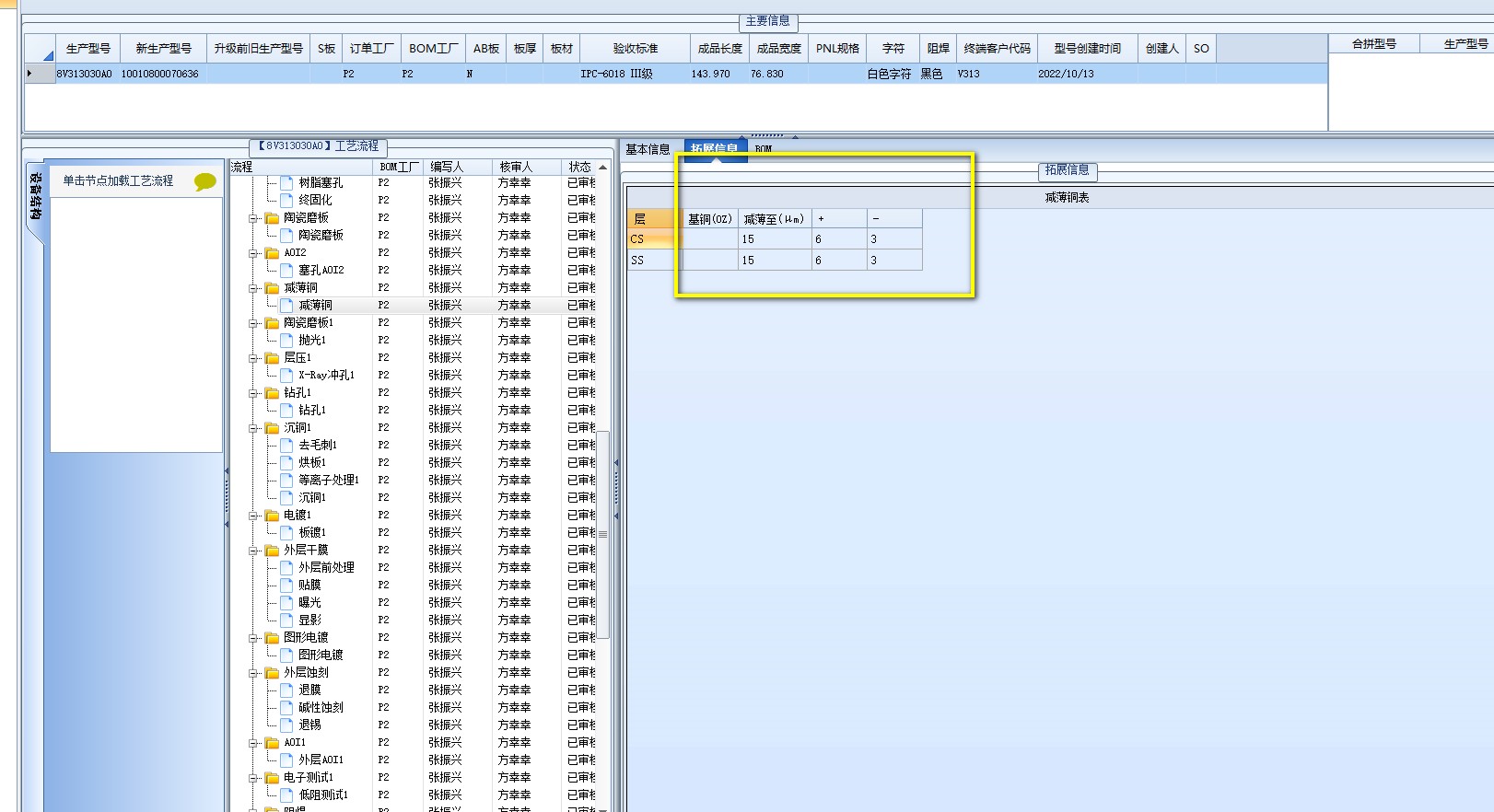Select the X-Ray冲孔1 document icon
This screenshot has width=1494, height=812.
coord(286,376)
